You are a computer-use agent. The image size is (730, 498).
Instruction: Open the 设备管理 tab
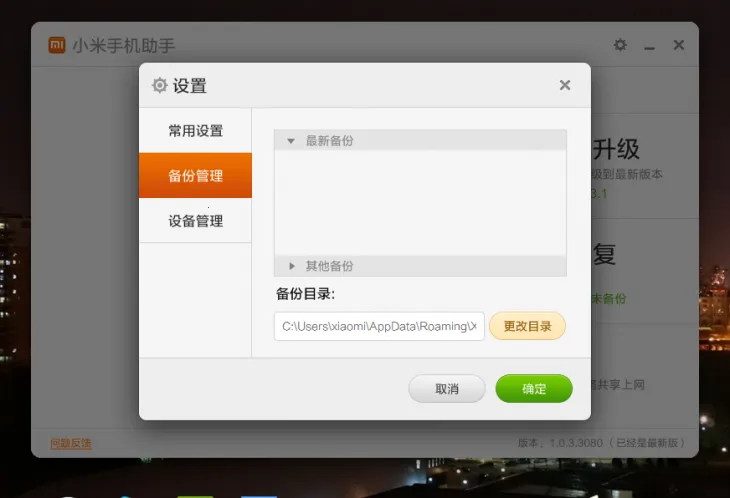[195, 221]
